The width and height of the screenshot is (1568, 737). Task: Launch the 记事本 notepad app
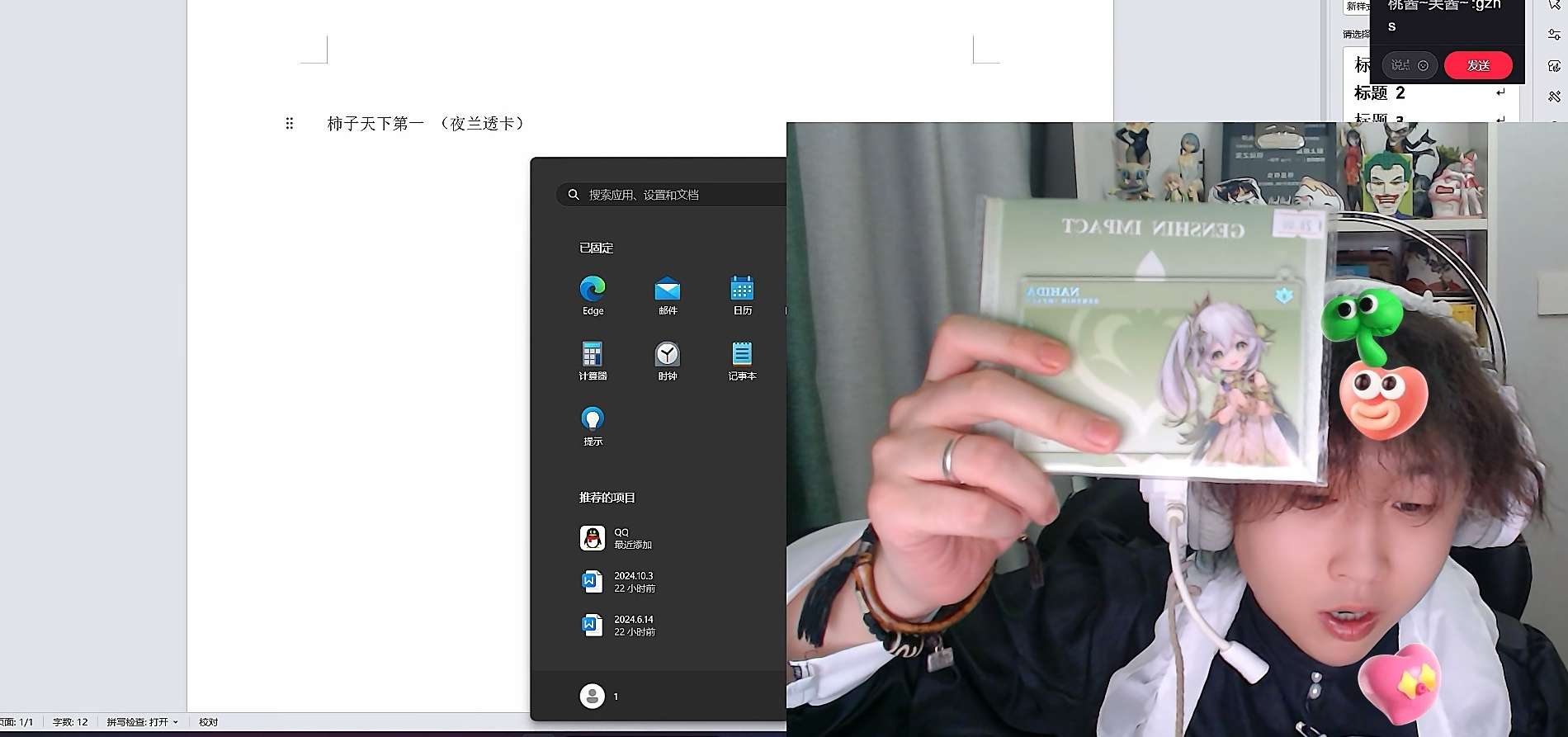(x=742, y=361)
